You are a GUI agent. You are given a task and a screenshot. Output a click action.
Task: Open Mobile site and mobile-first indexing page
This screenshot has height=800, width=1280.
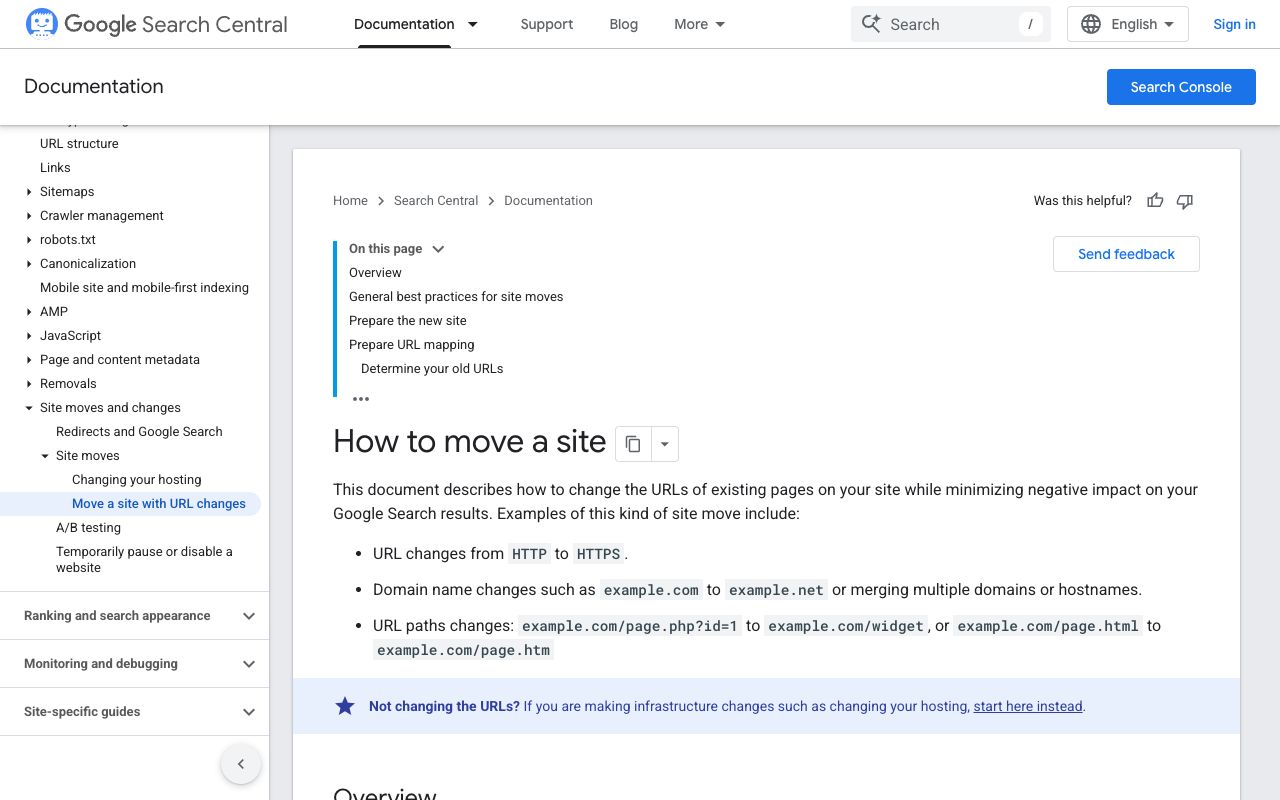(x=144, y=288)
